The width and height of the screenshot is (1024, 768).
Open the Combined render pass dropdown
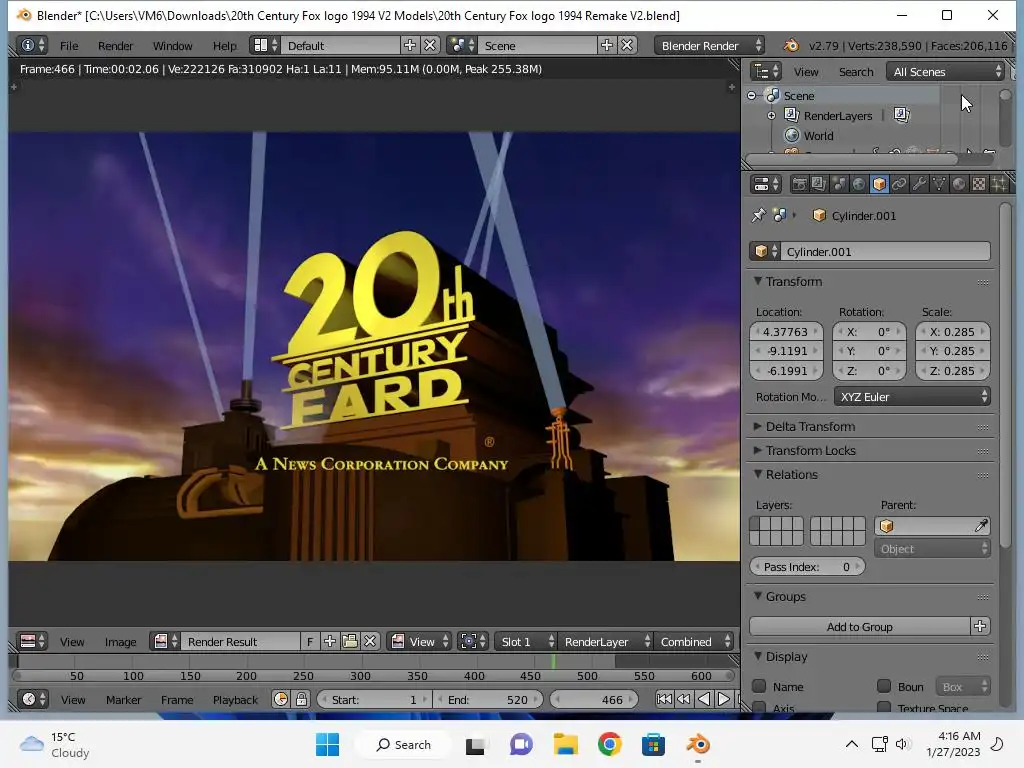tap(694, 641)
